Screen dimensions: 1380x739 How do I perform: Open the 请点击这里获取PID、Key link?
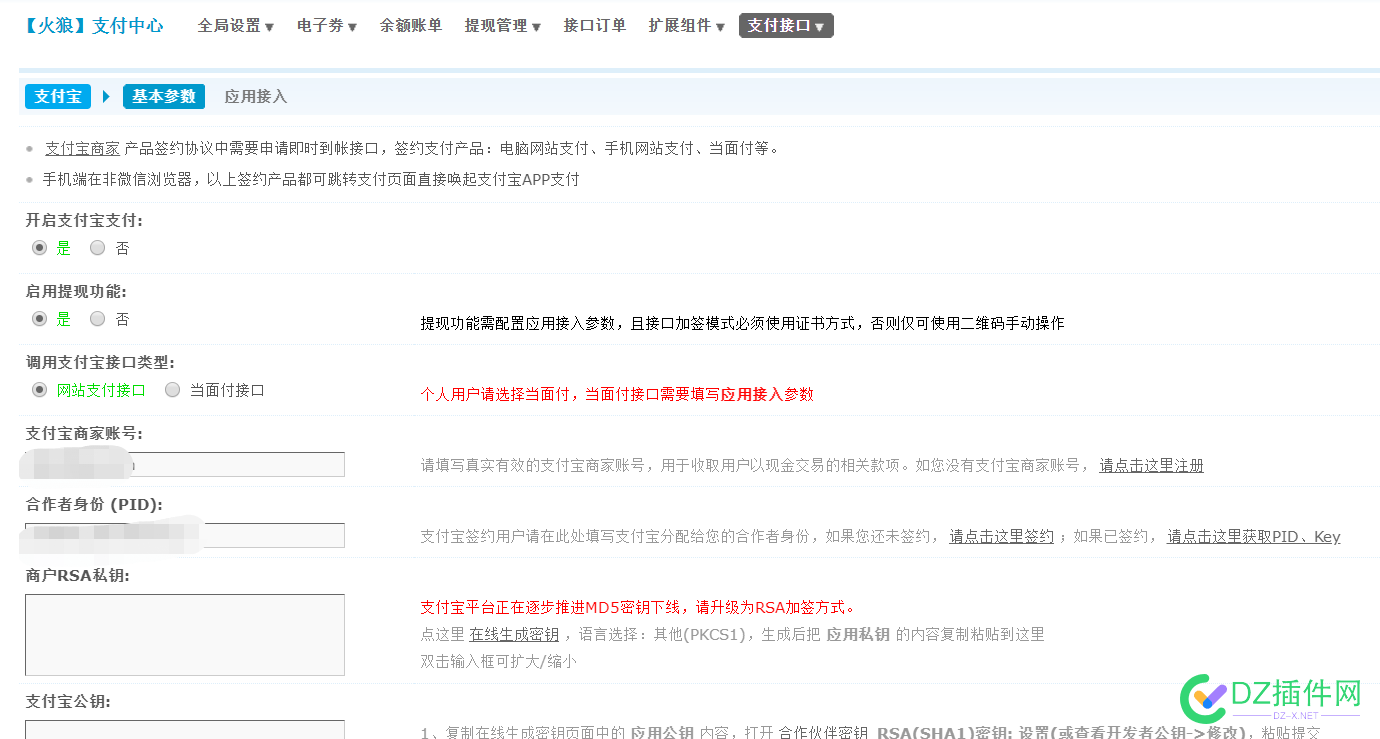coord(1254,536)
